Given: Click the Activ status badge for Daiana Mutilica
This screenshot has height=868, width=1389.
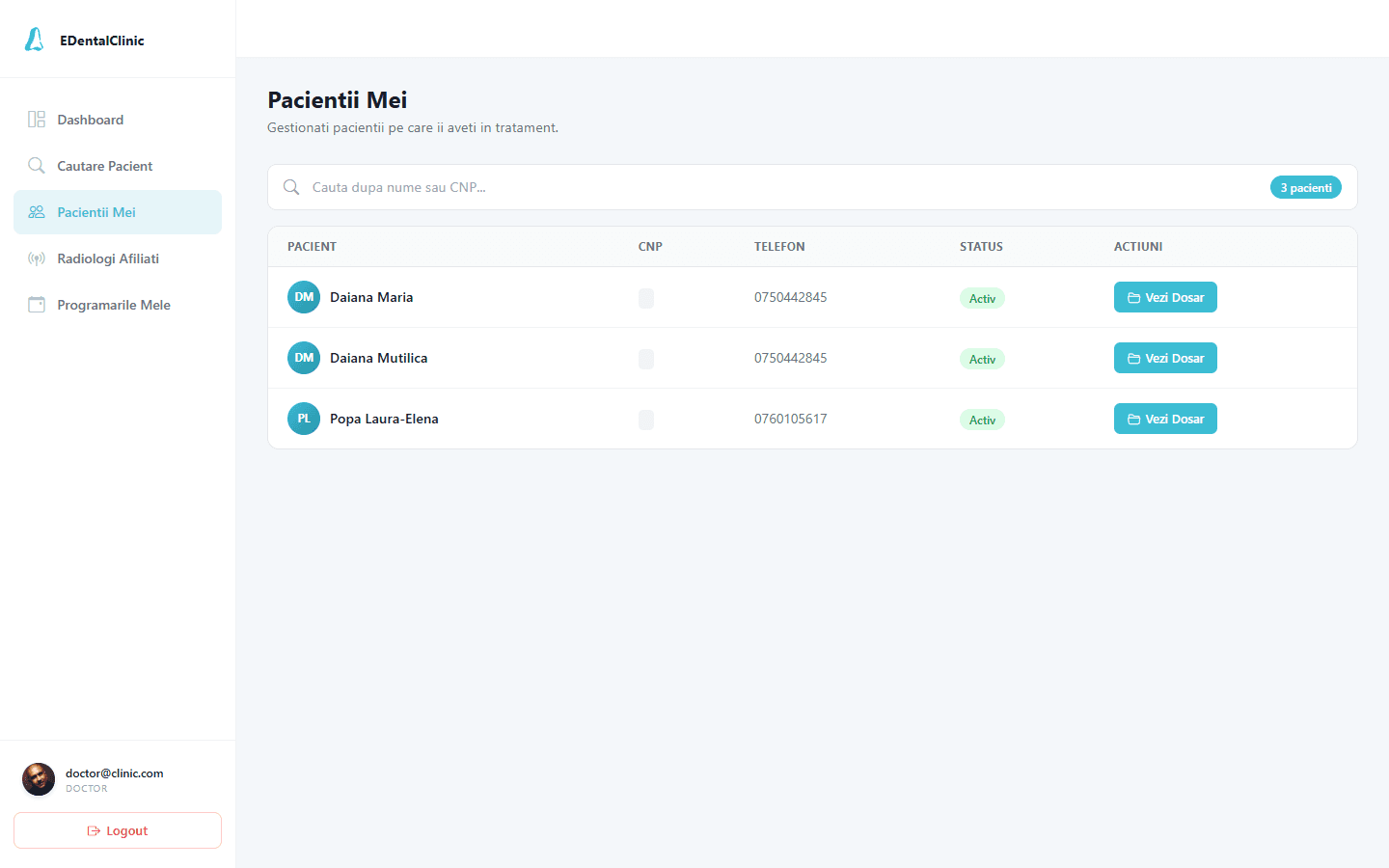Looking at the screenshot, I should (982, 359).
